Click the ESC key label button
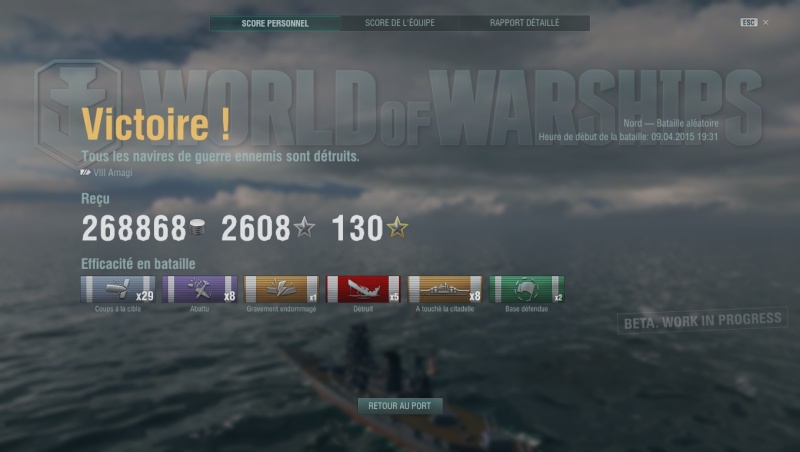Viewport: 800px width, 452px height. pyautogui.click(x=748, y=22)
